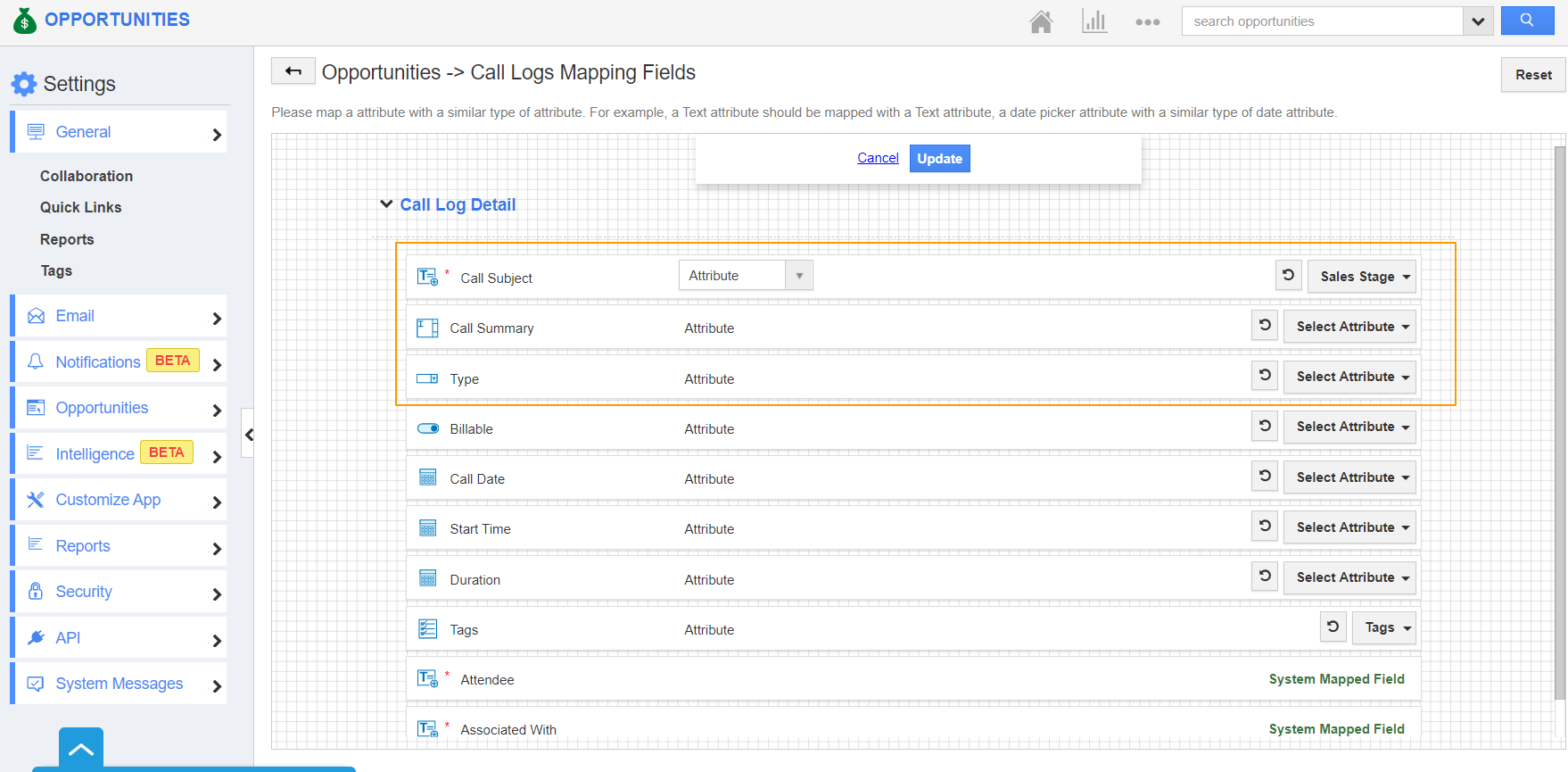Click the Cancel link

tap(878, 158)
